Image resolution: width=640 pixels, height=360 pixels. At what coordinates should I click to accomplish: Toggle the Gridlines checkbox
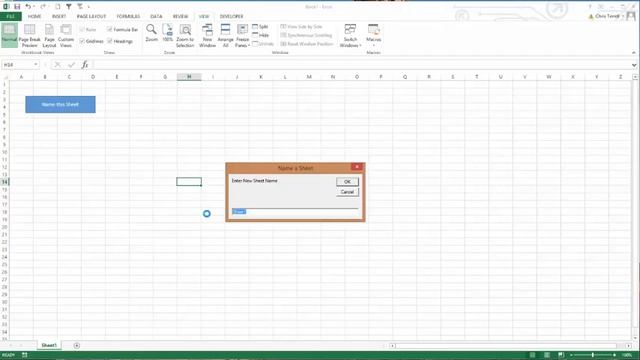82,41
